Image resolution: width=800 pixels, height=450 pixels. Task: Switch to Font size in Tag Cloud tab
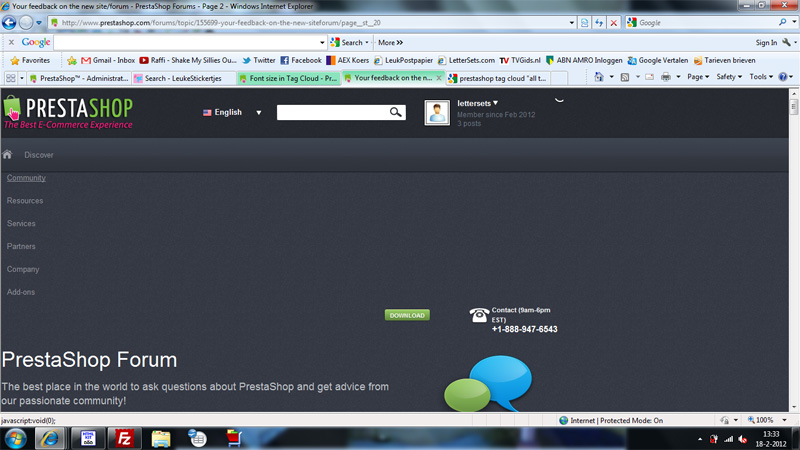[x=288, y=78]
